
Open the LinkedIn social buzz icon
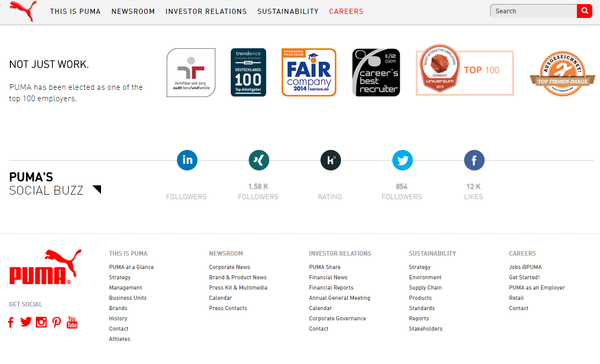(187, 160)
